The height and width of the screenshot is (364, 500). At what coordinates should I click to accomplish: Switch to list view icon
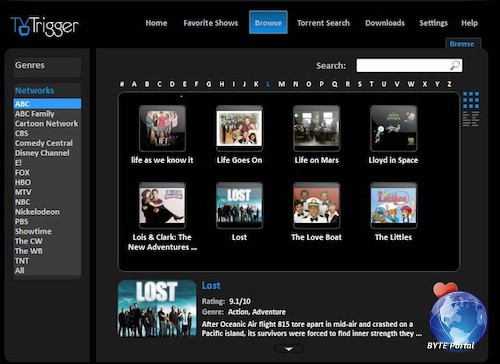pos(471,119)
